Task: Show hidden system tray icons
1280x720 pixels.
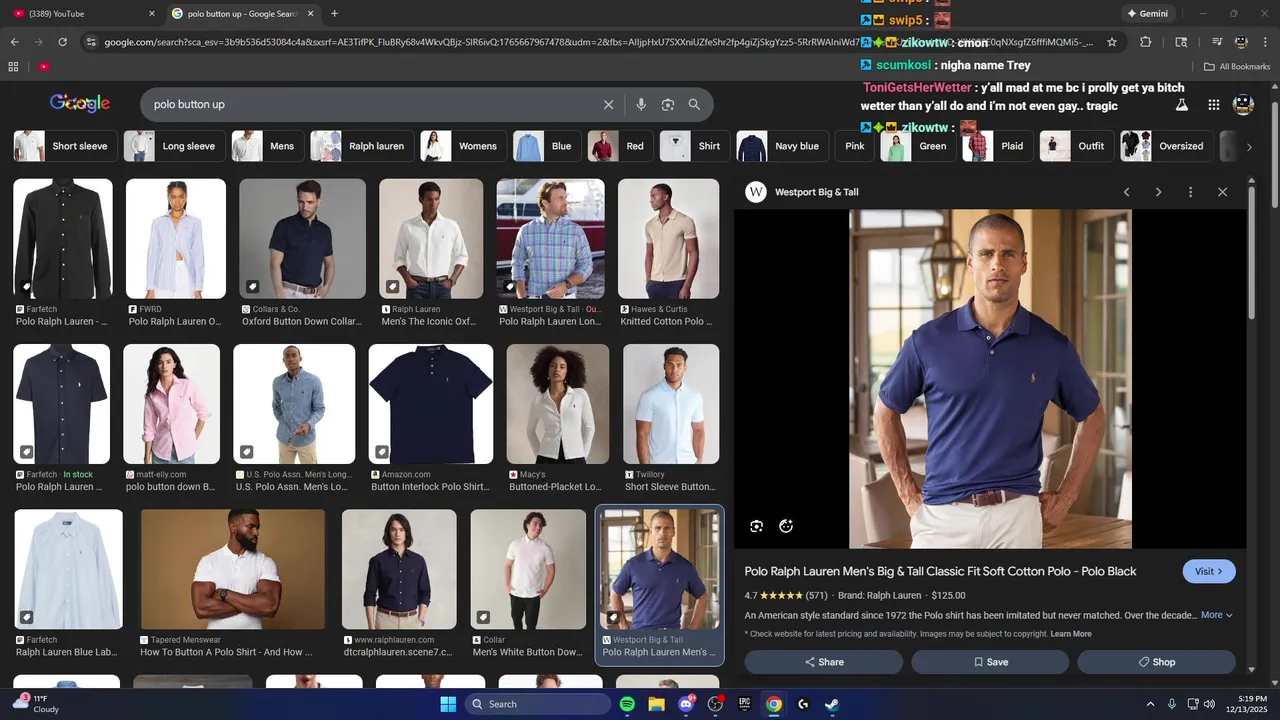Action: [x=1150, y=704]
